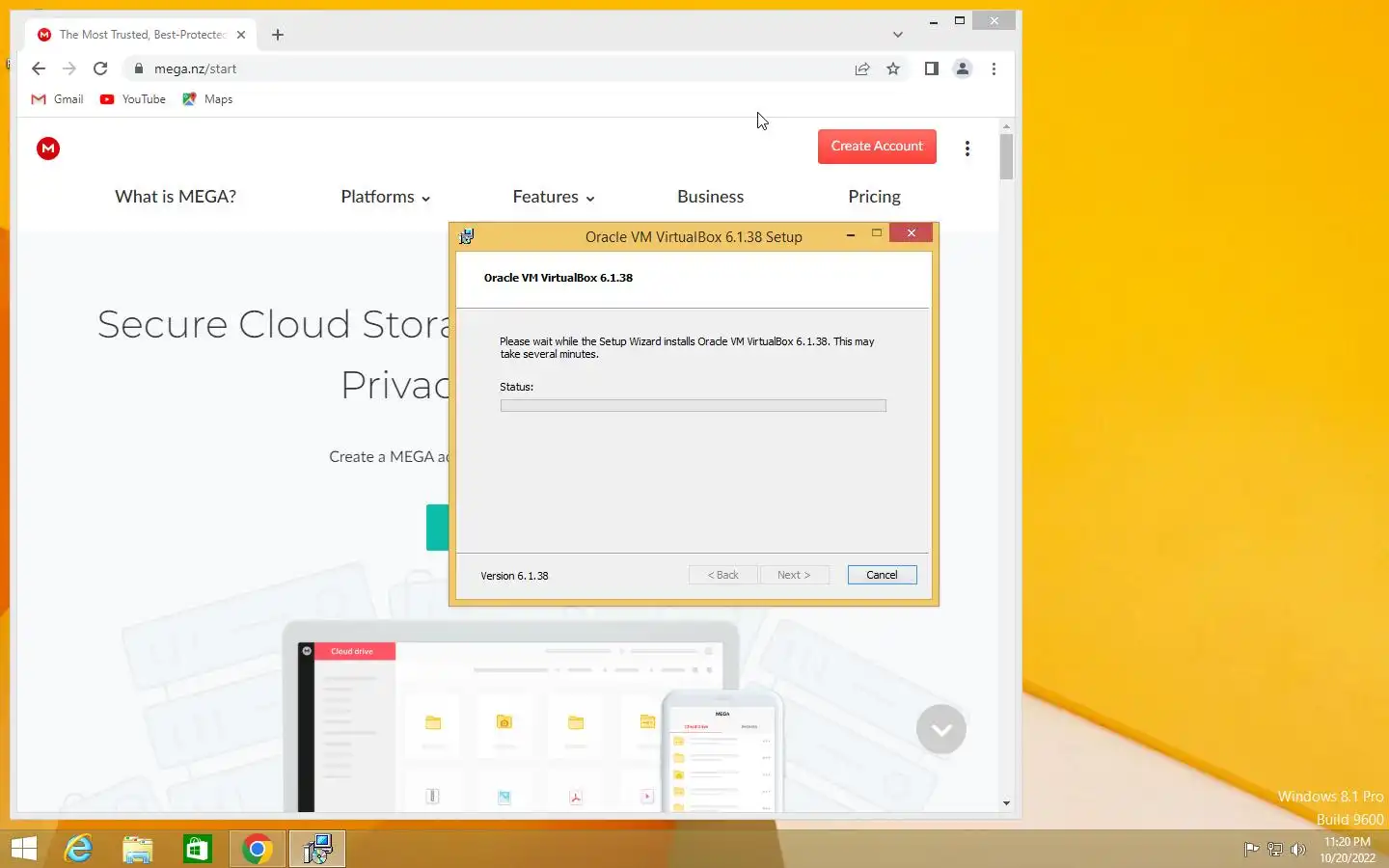Screen dimensions: 1389x868
Task: Open Gmail bookmark
Action: (58, 99)
